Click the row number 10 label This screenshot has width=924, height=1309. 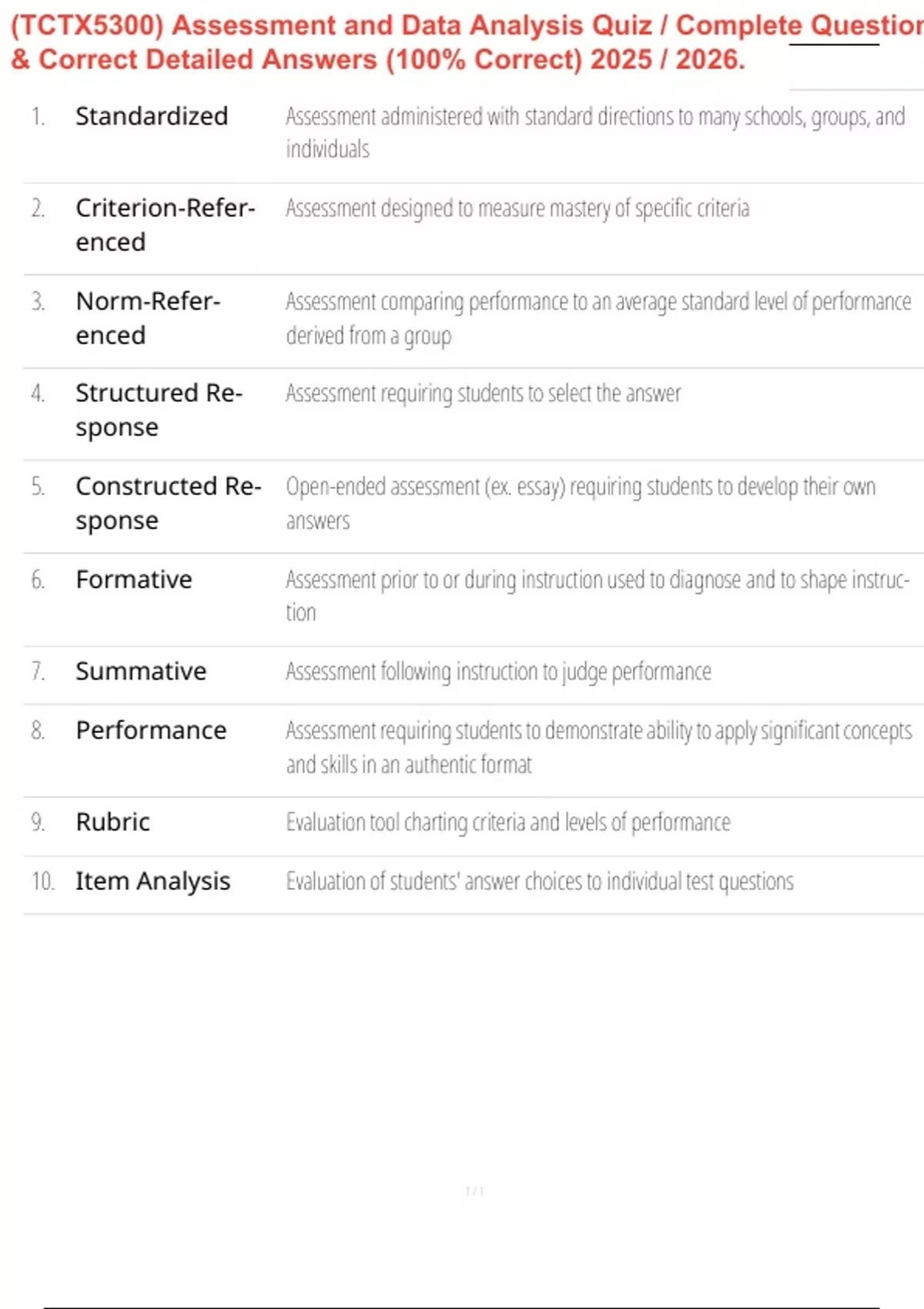pyautogui.click(x=42, y=881)
